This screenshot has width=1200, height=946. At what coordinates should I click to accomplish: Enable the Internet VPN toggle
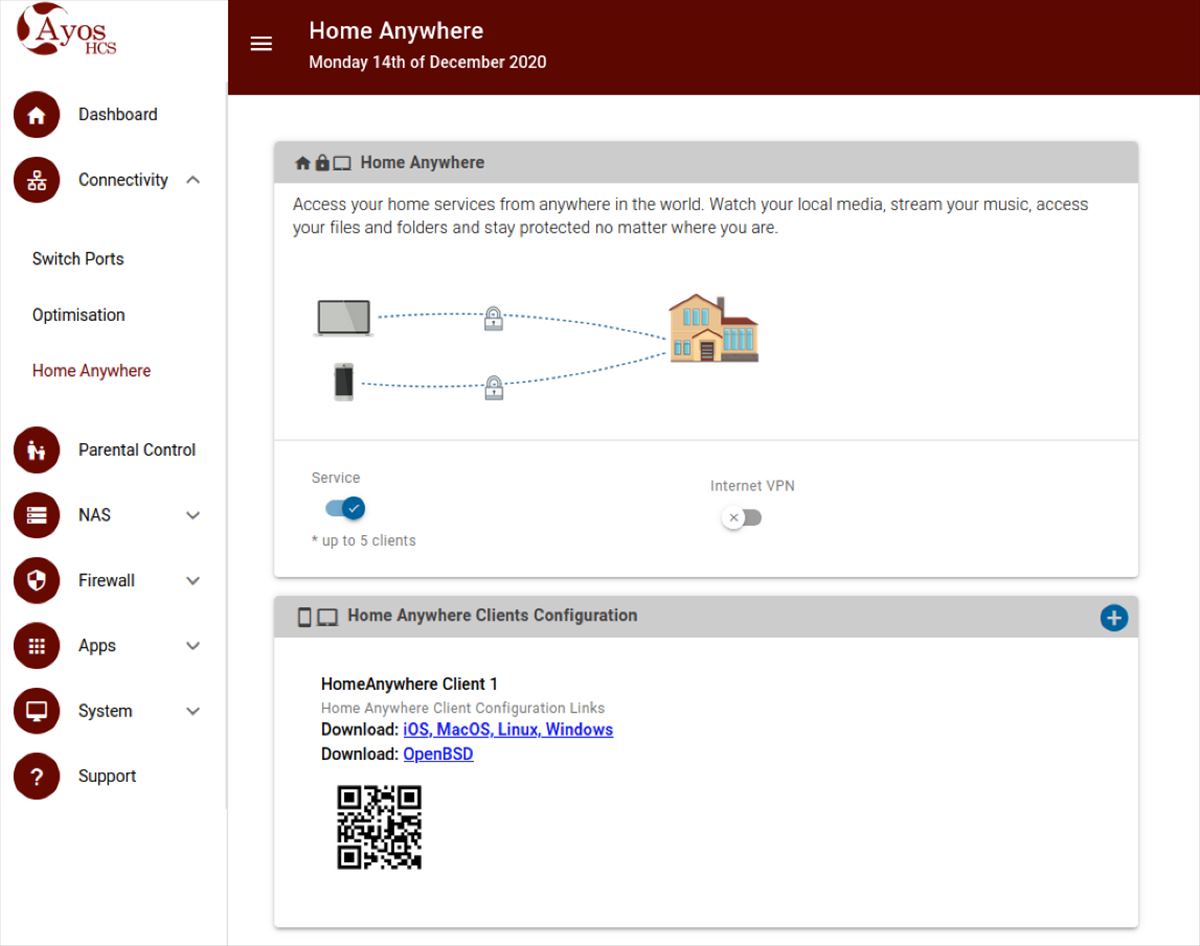tap(743, 518)
